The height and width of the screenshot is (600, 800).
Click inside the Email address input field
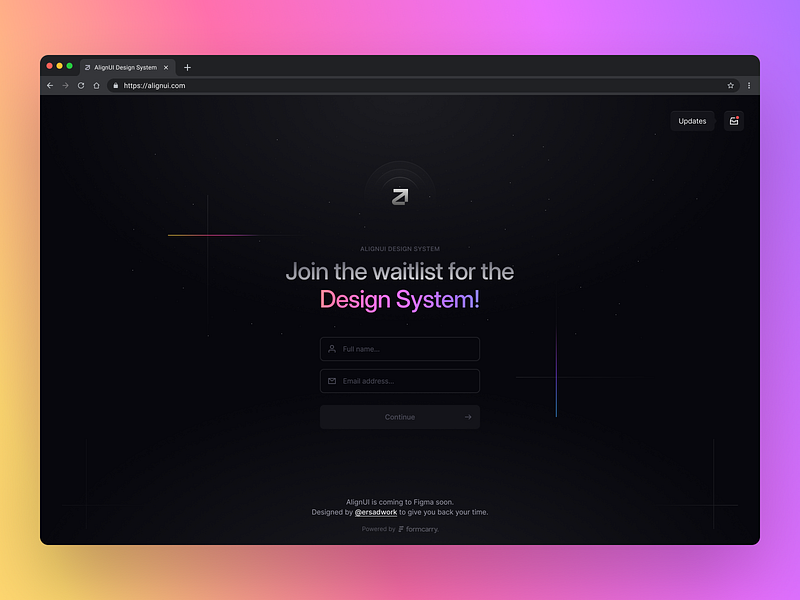click(399, 381)
